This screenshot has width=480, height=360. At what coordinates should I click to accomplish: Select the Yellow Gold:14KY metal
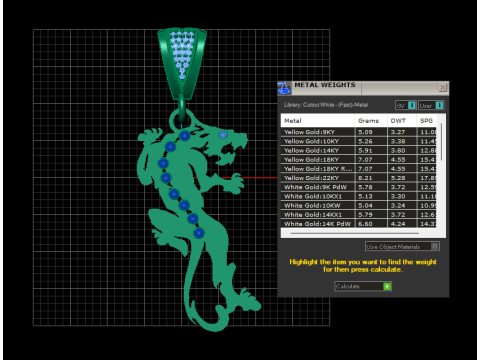pos(358,150)
